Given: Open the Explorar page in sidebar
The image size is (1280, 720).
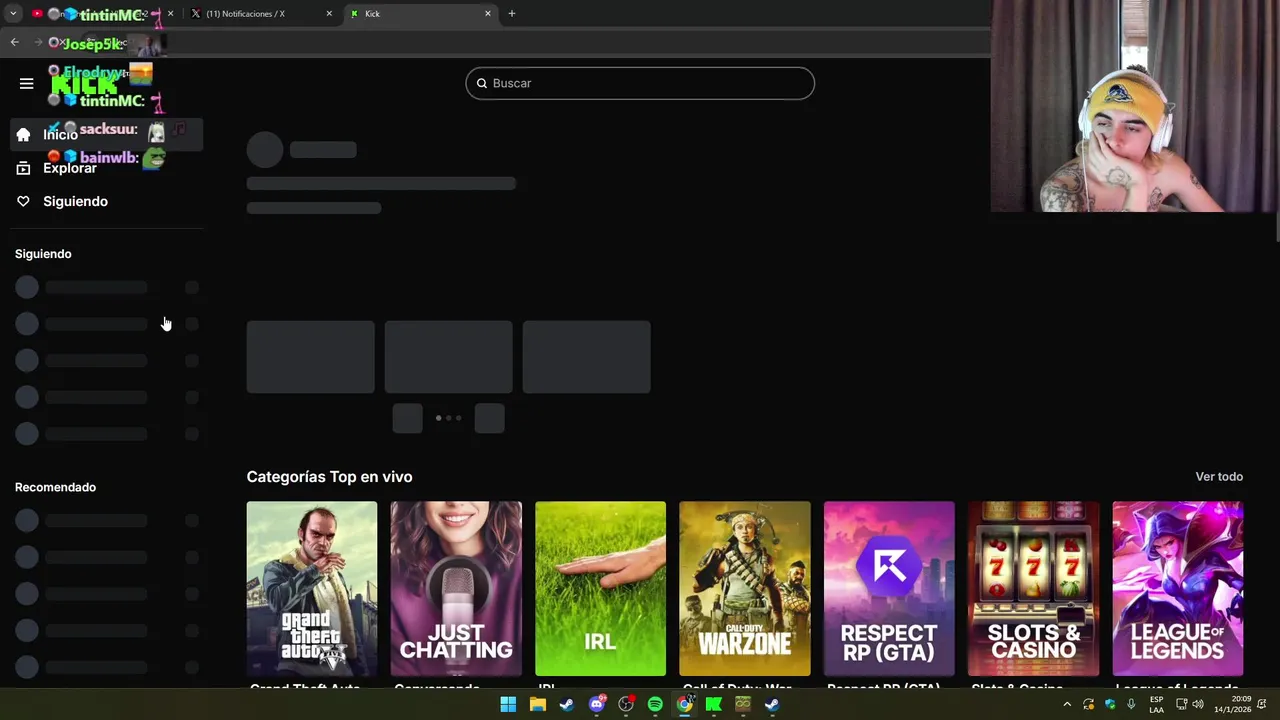Looking at the screenshot, I should tap(107, 168).
